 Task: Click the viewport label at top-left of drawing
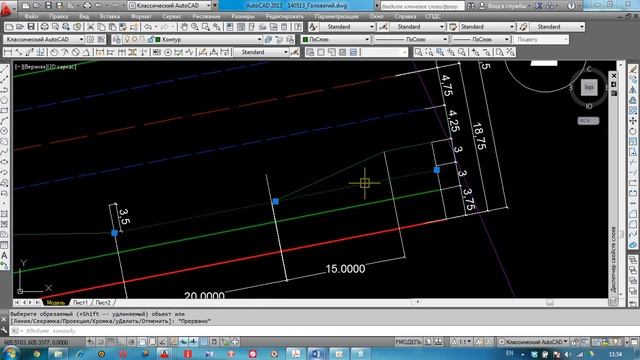(45, 67)
